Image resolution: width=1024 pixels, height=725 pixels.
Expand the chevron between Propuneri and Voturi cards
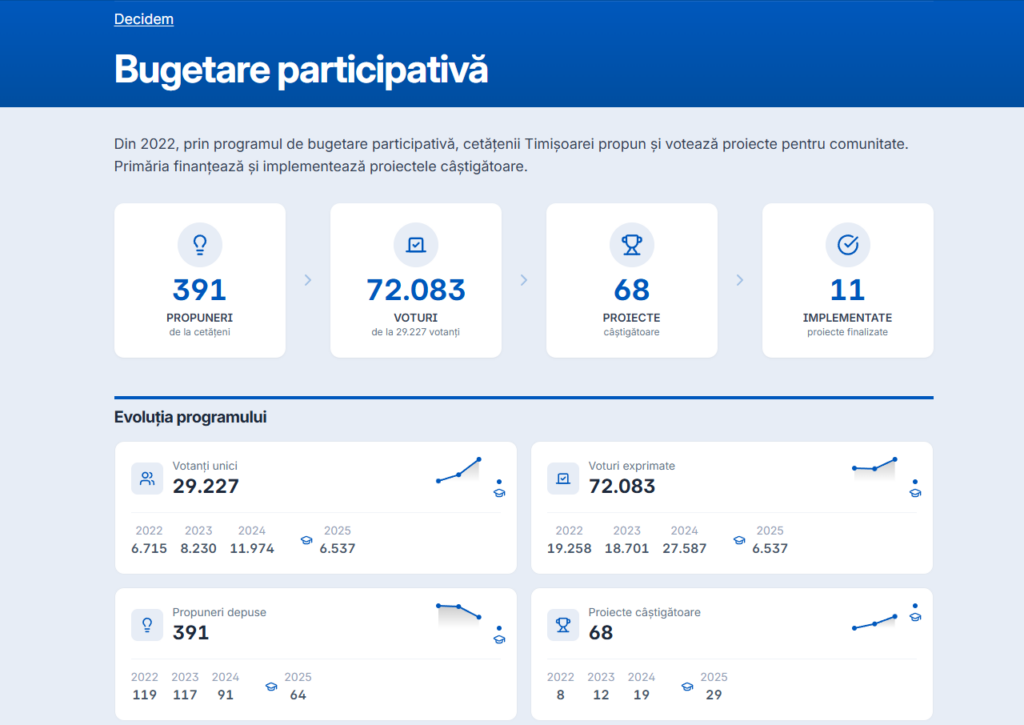(x=307, y=280)
